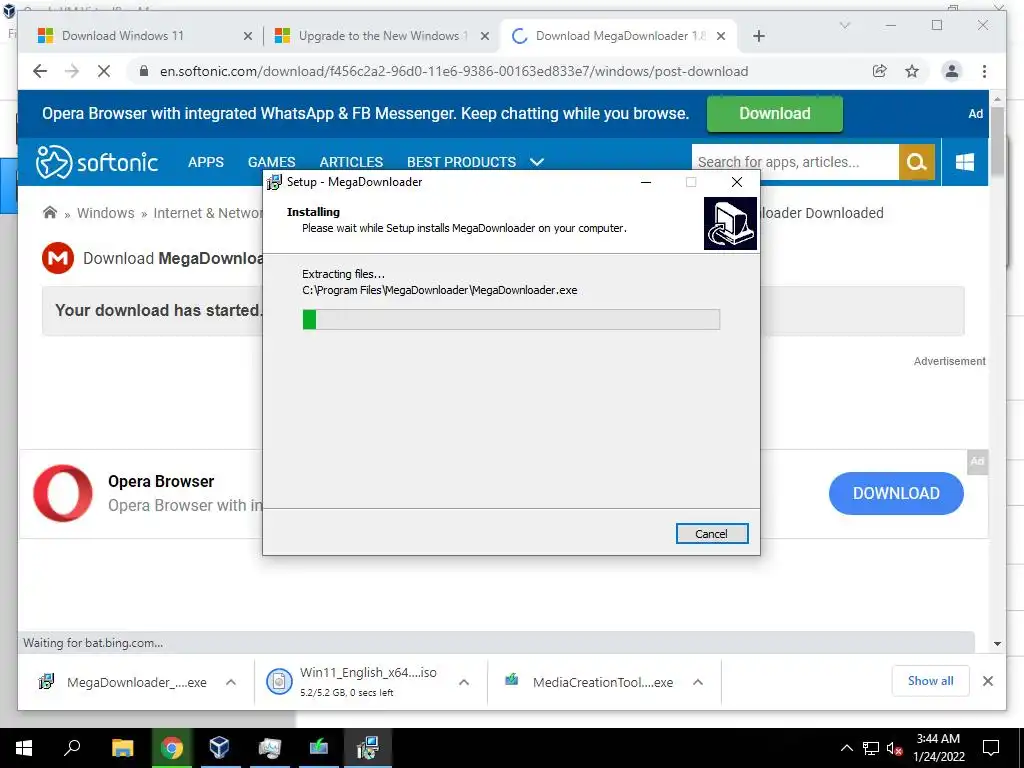Open the Windows Start menu

(24, 748)
